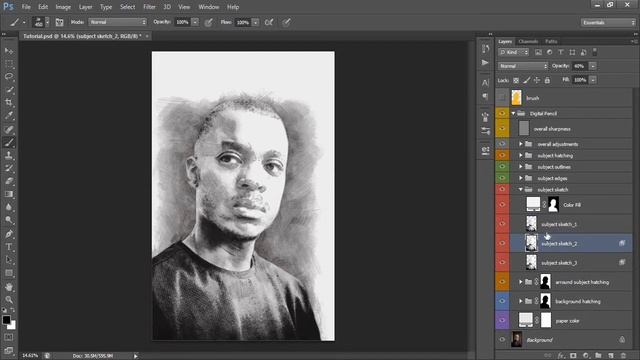The image size is (640, 360).
Task: Select the Horizontal Type tool
Action: tap(9, 247)
